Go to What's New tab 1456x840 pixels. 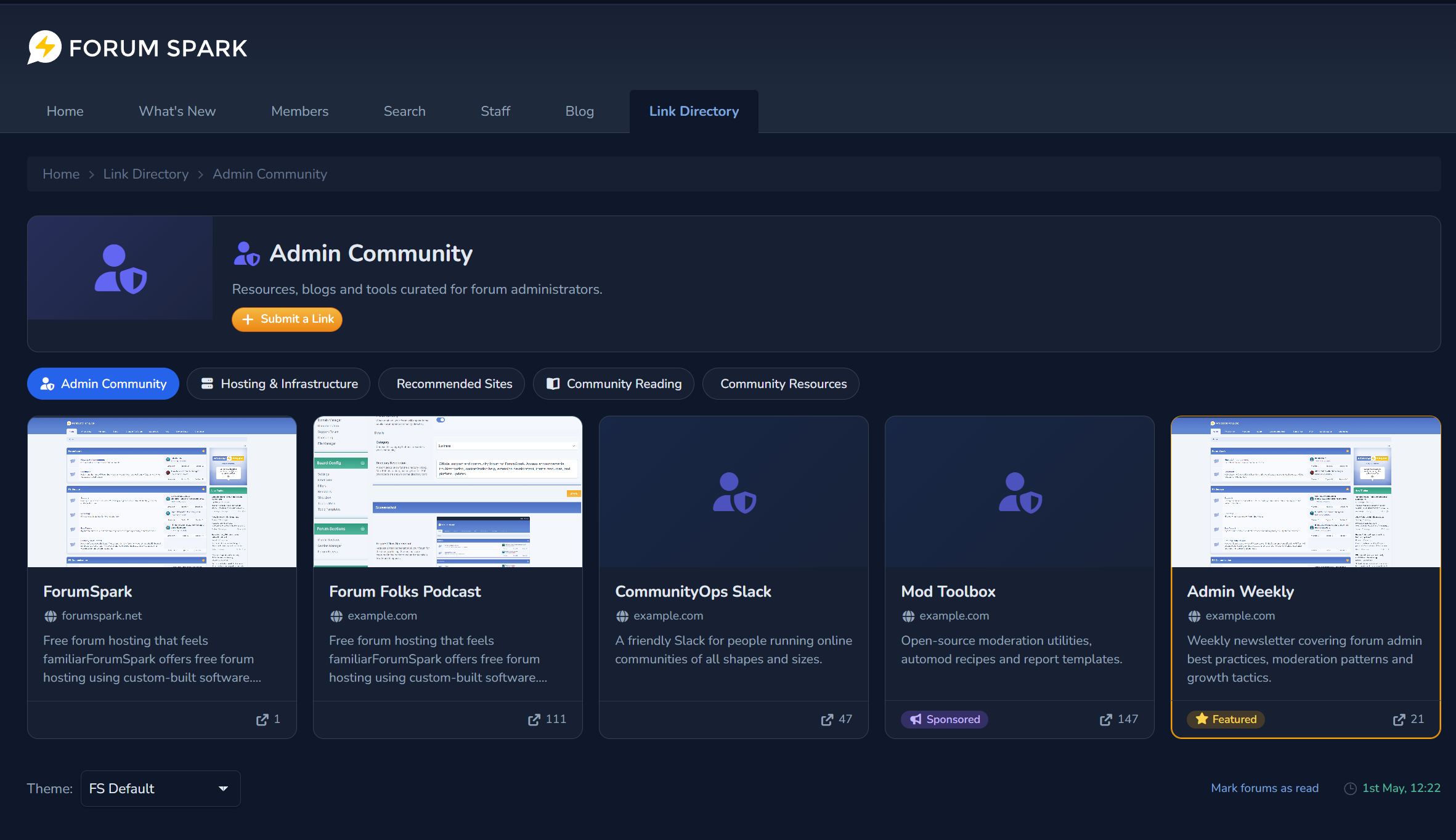(x=177, y=111)
